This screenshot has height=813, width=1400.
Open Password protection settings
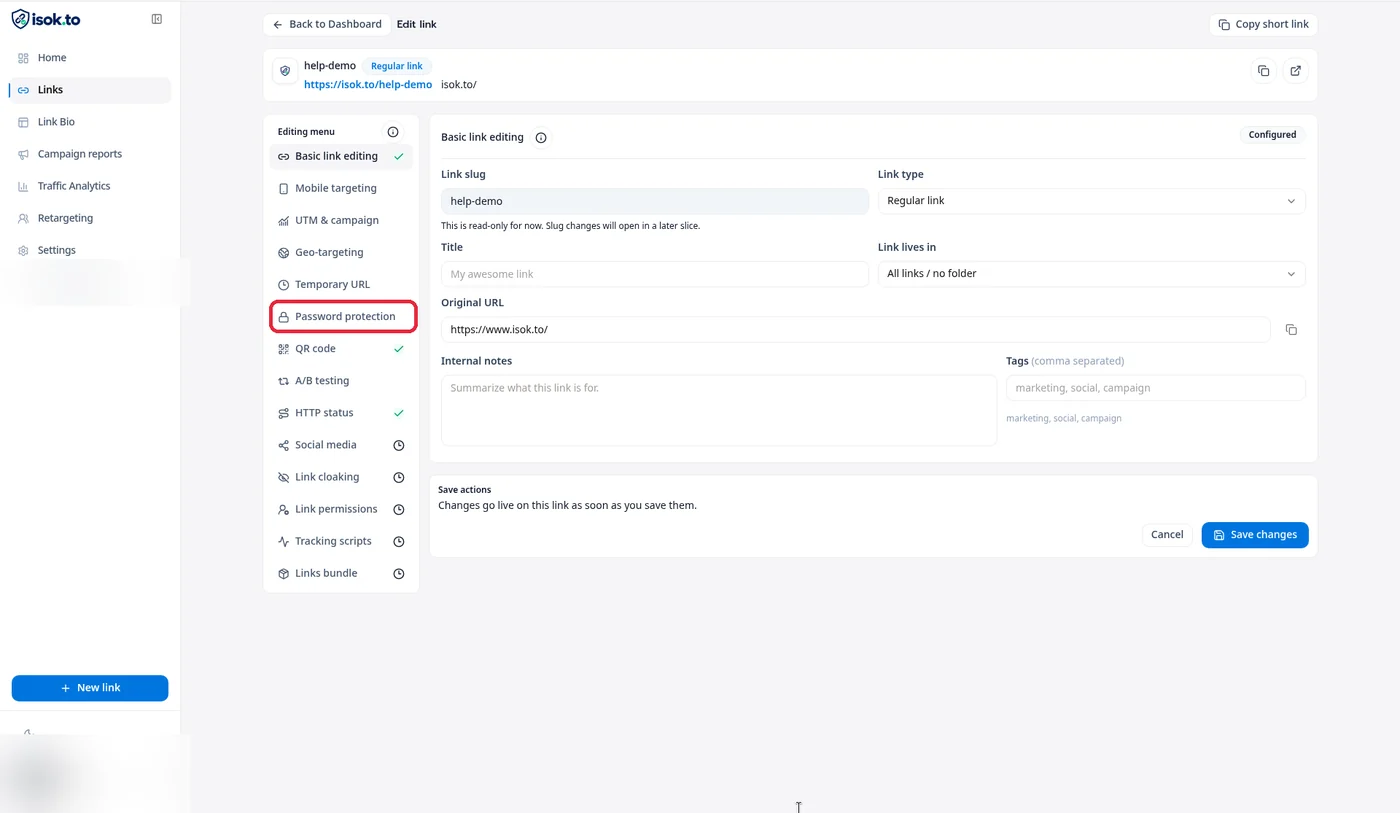(343, 317)
